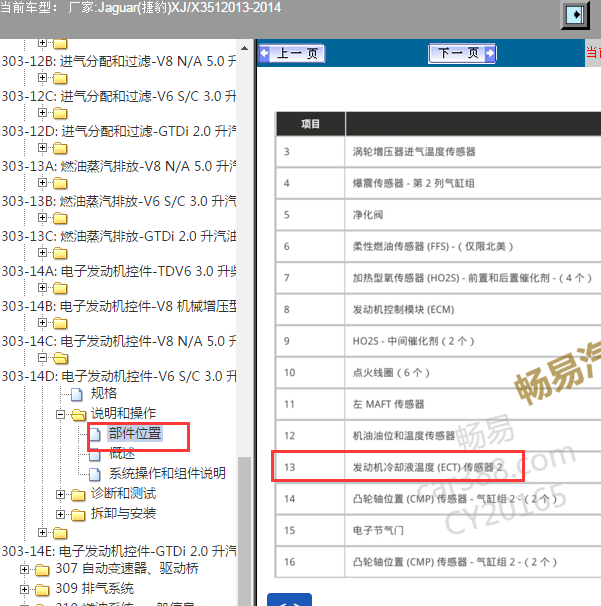Select 说明和操作 folder label
Image resolution: width=601 pixels, height=606 pixels.
(123, 413)
